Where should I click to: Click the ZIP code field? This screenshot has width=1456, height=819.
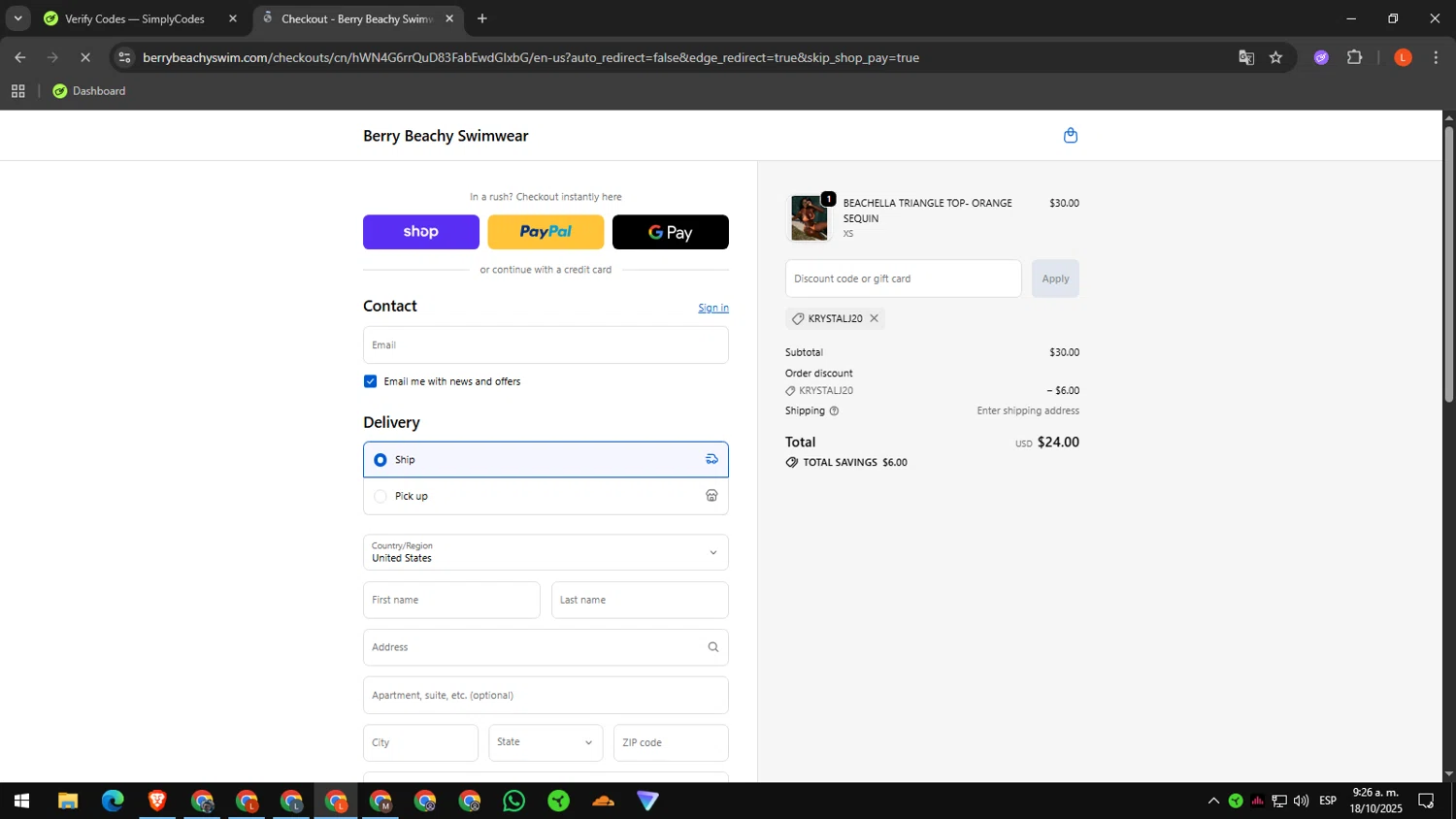coord(671,742)
